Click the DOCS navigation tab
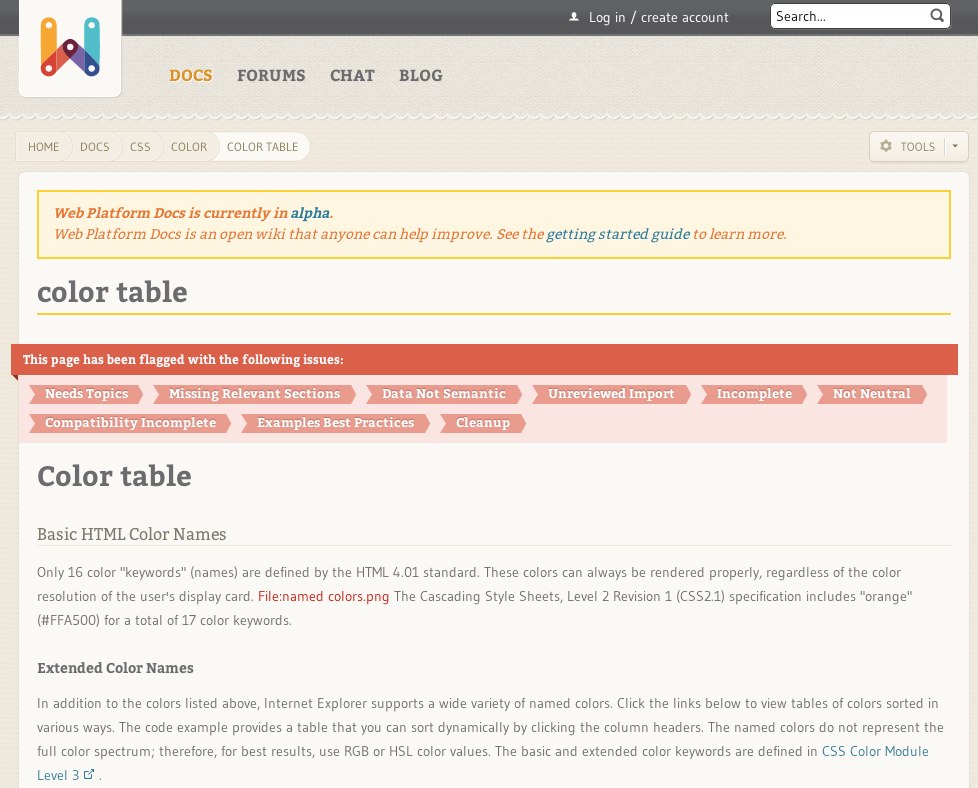 coord(190,75)
